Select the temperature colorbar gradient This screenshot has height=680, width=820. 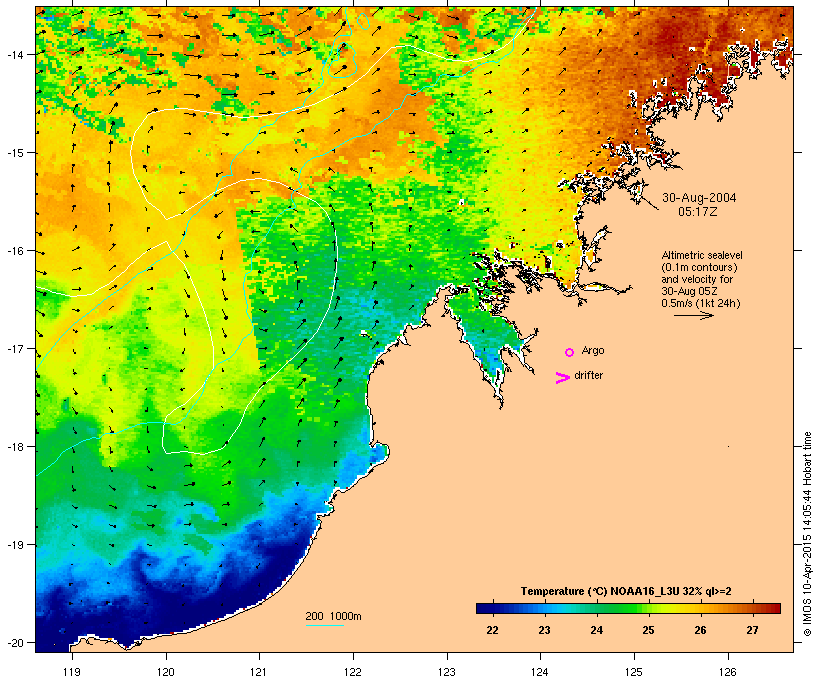pos(628,608)
